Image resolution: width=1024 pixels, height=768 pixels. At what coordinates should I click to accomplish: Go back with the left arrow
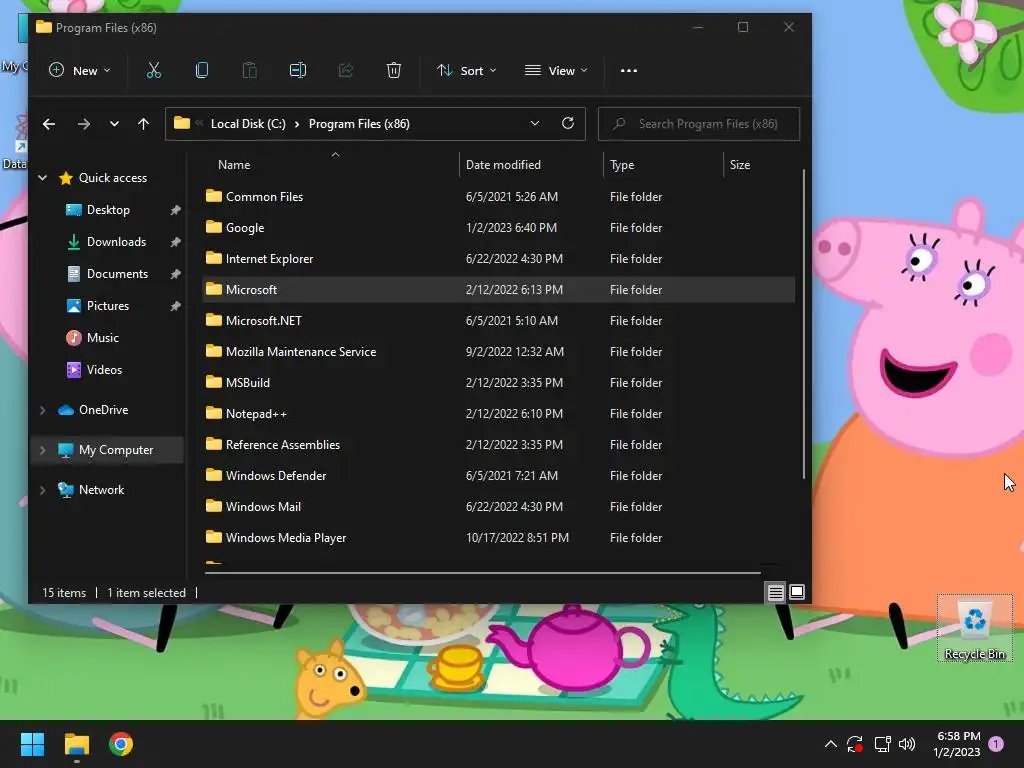pyautogui.click(x=49, y=124)
